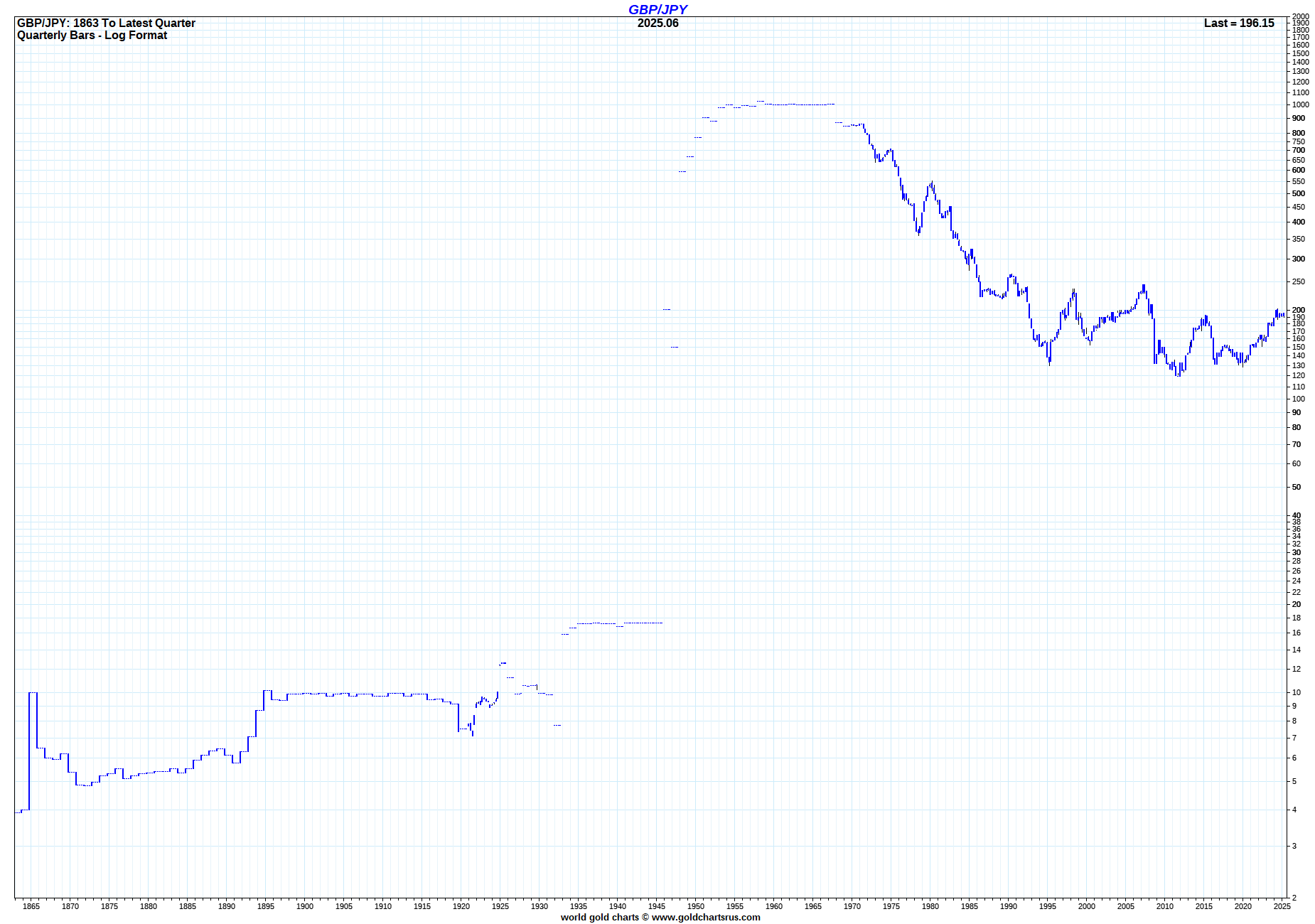Click the 2025.06 date label

click(657, 23)
